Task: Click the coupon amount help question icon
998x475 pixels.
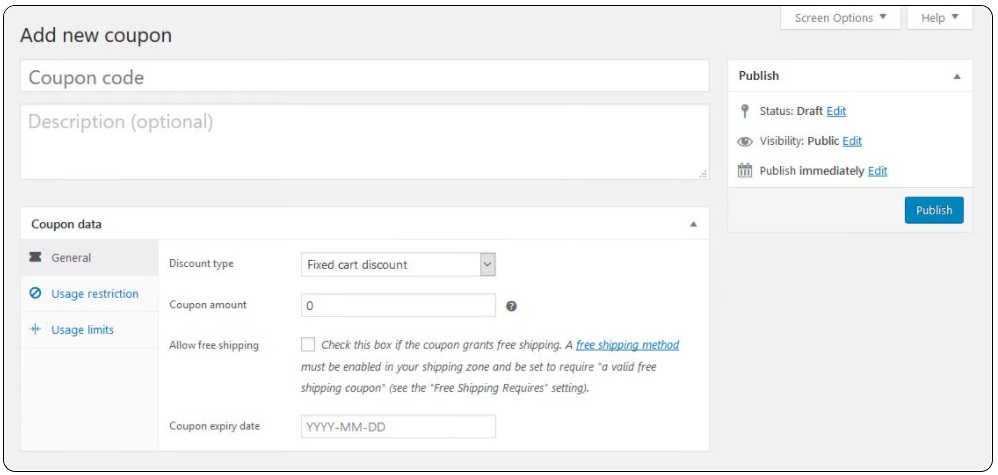Action: click(512, 306)
